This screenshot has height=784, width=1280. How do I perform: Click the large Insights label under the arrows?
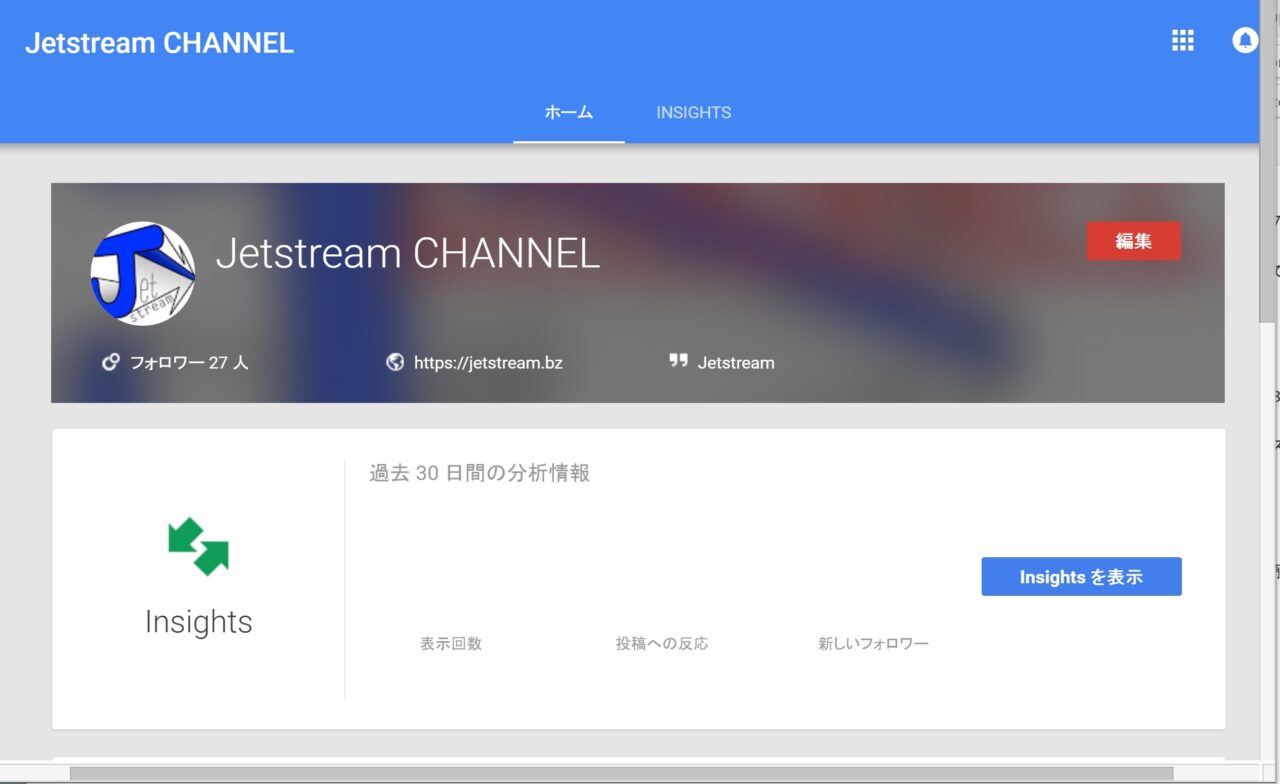(x=198, y=622)
